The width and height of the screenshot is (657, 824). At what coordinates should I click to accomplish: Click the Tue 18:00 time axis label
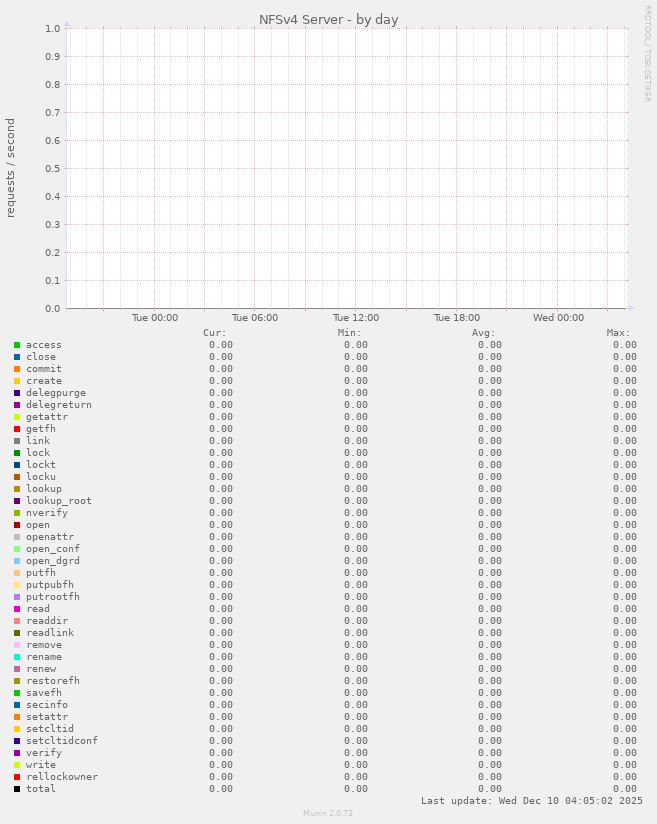[x=457, y=318]
